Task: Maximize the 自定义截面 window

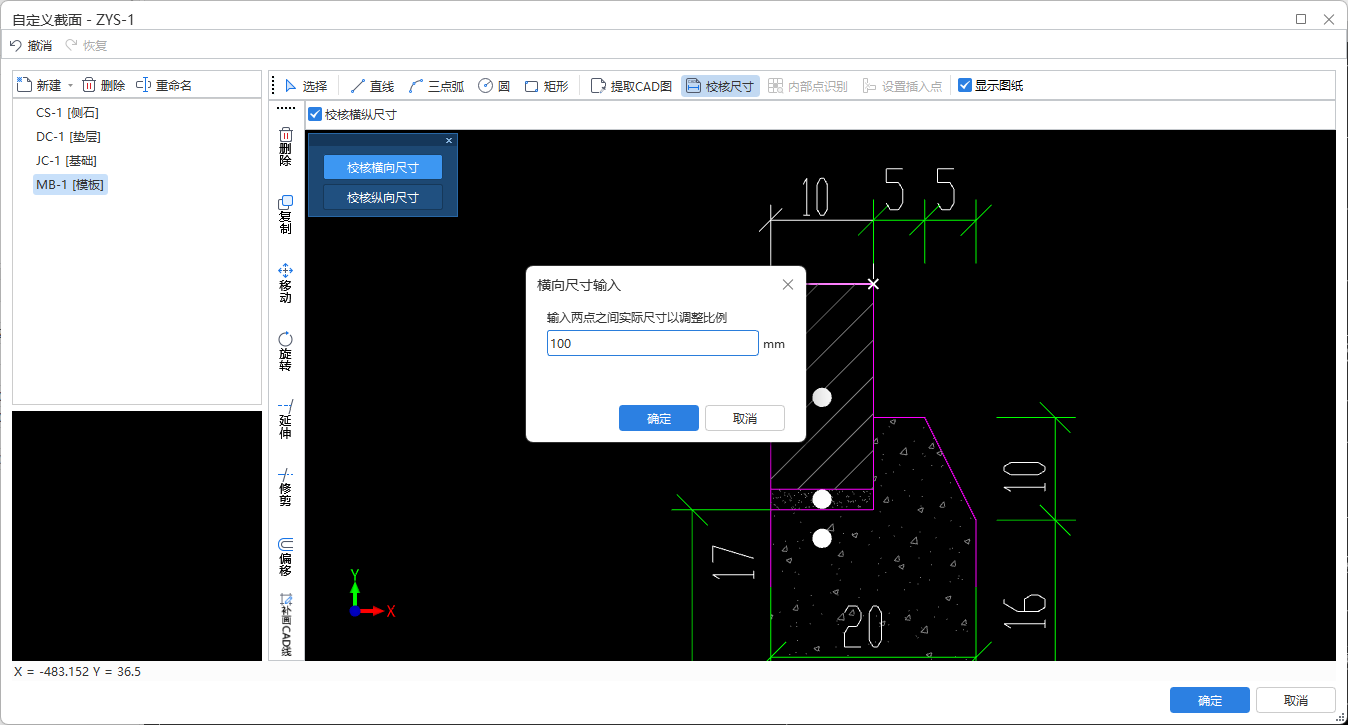Action: [1301, 18]
